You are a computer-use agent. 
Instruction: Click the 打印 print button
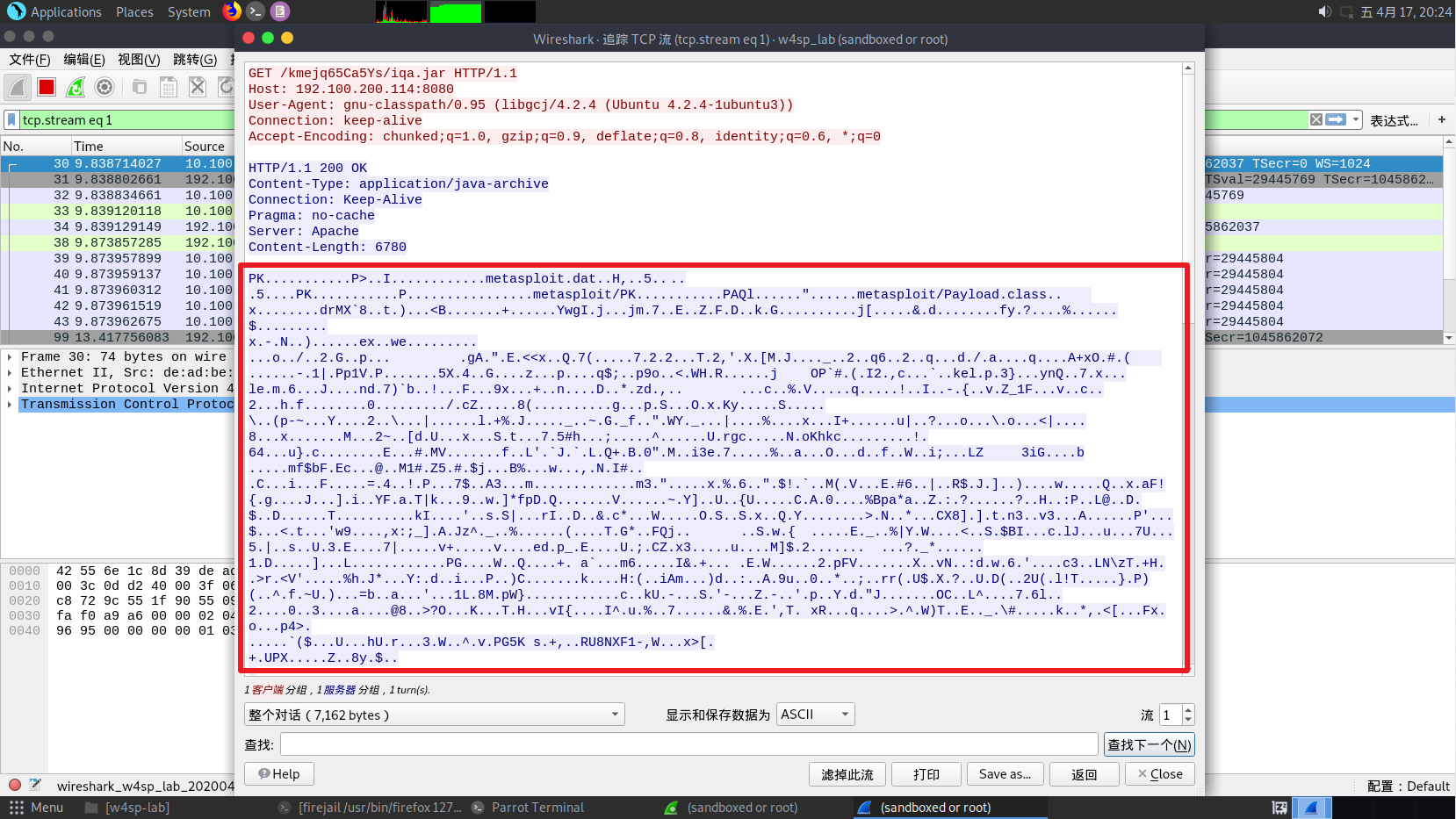tap(926, 774)
